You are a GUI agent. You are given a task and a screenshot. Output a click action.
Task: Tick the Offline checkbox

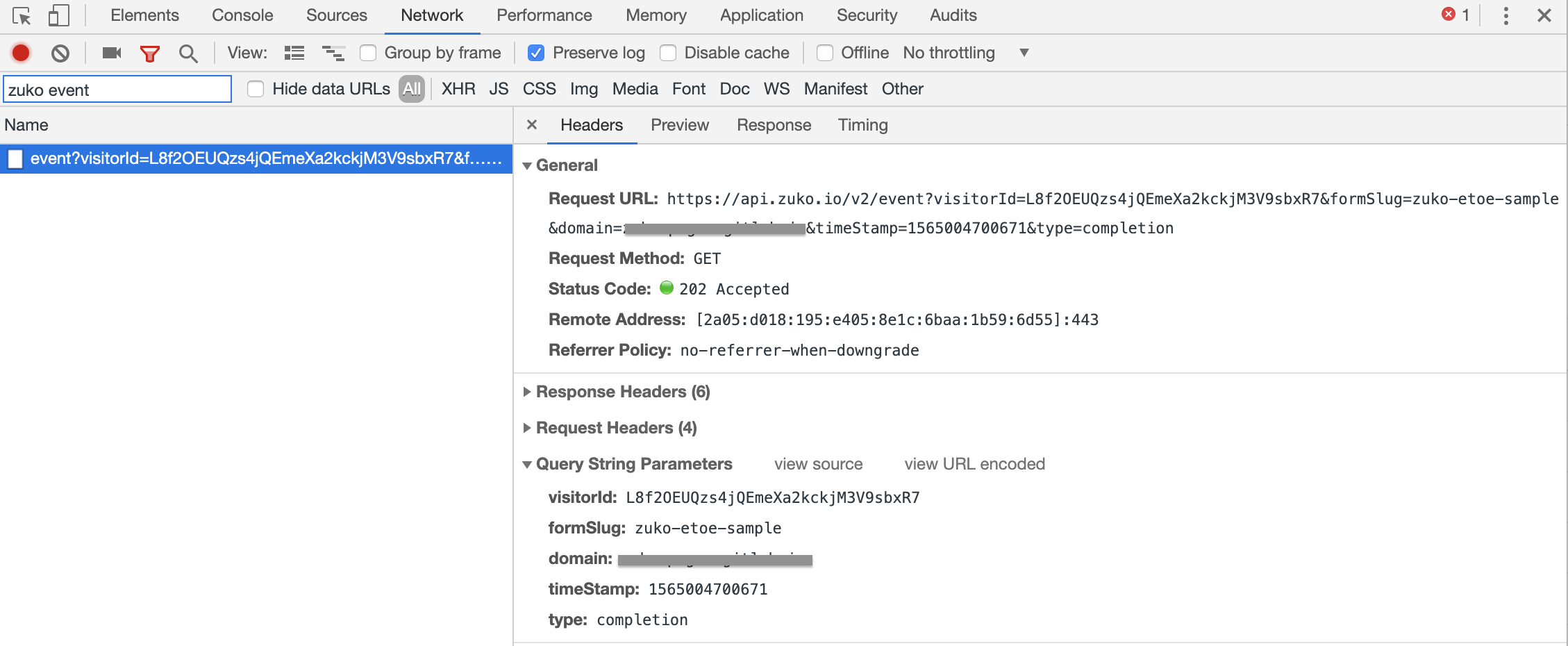[x=825, y=53]
